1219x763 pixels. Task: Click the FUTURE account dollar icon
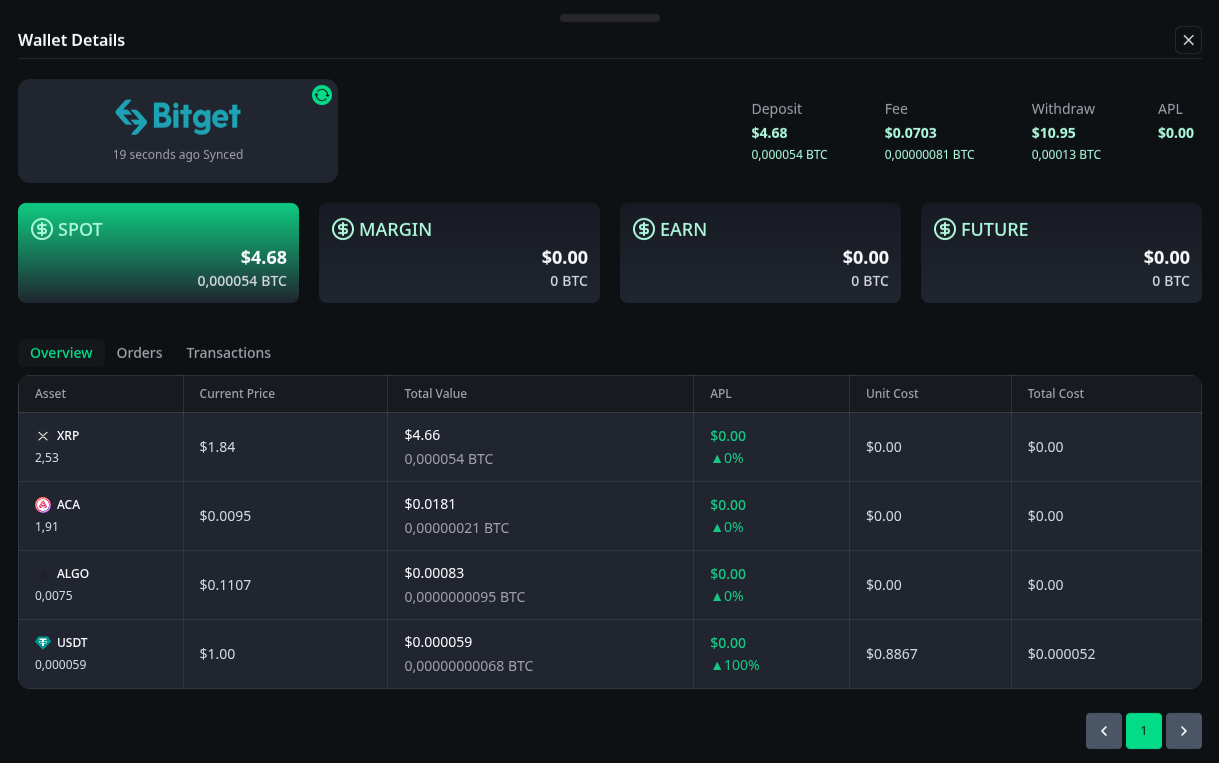click(x=945, y=229)
